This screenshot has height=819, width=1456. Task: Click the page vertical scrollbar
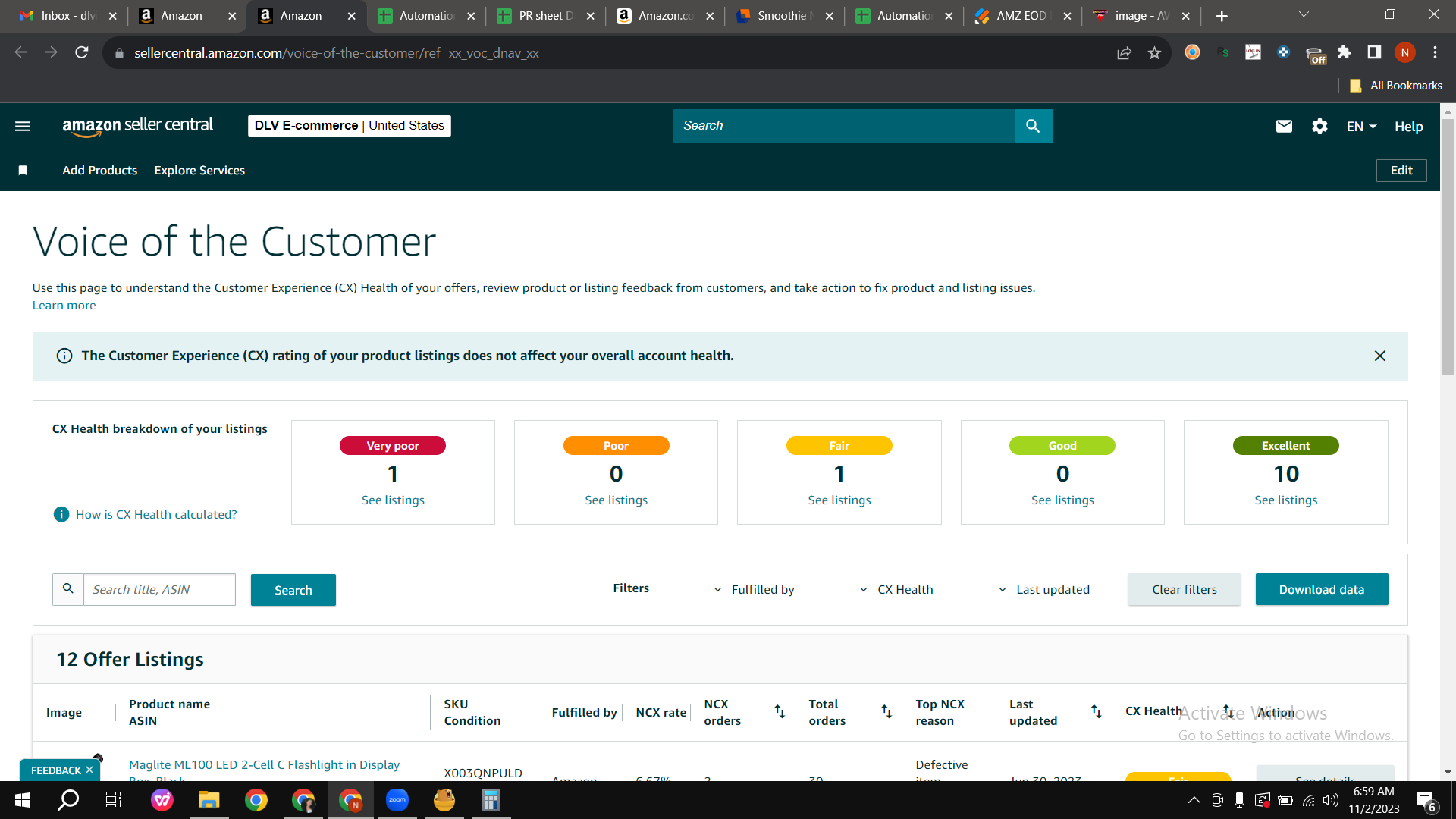[1448, 246]
